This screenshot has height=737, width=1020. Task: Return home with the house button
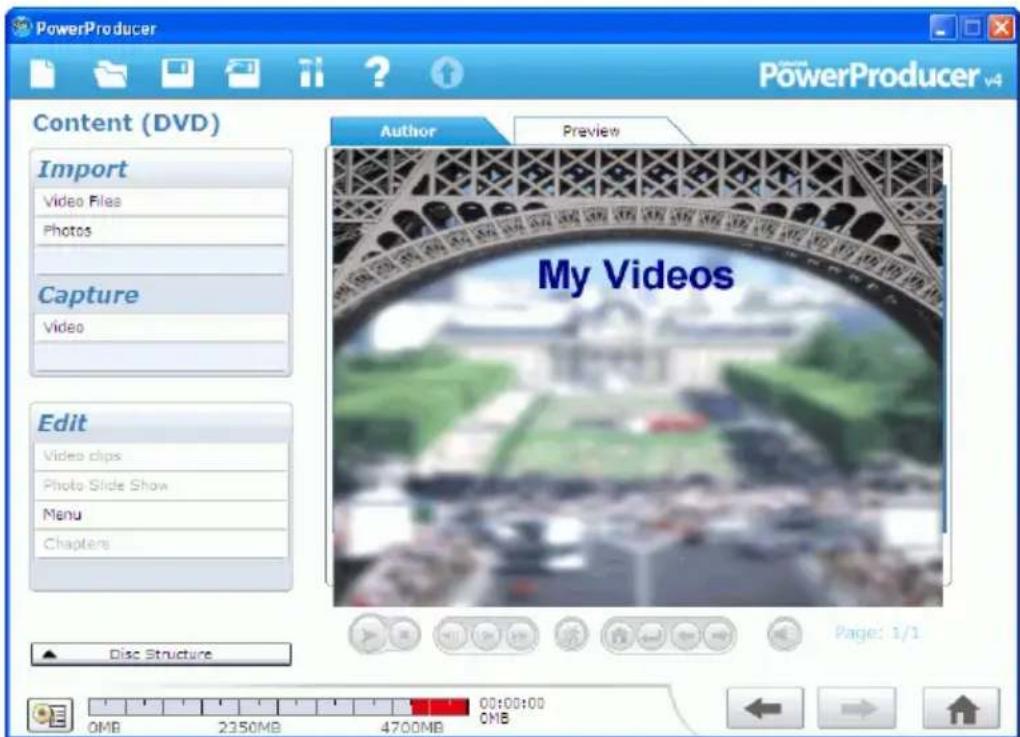click(962, 708)
